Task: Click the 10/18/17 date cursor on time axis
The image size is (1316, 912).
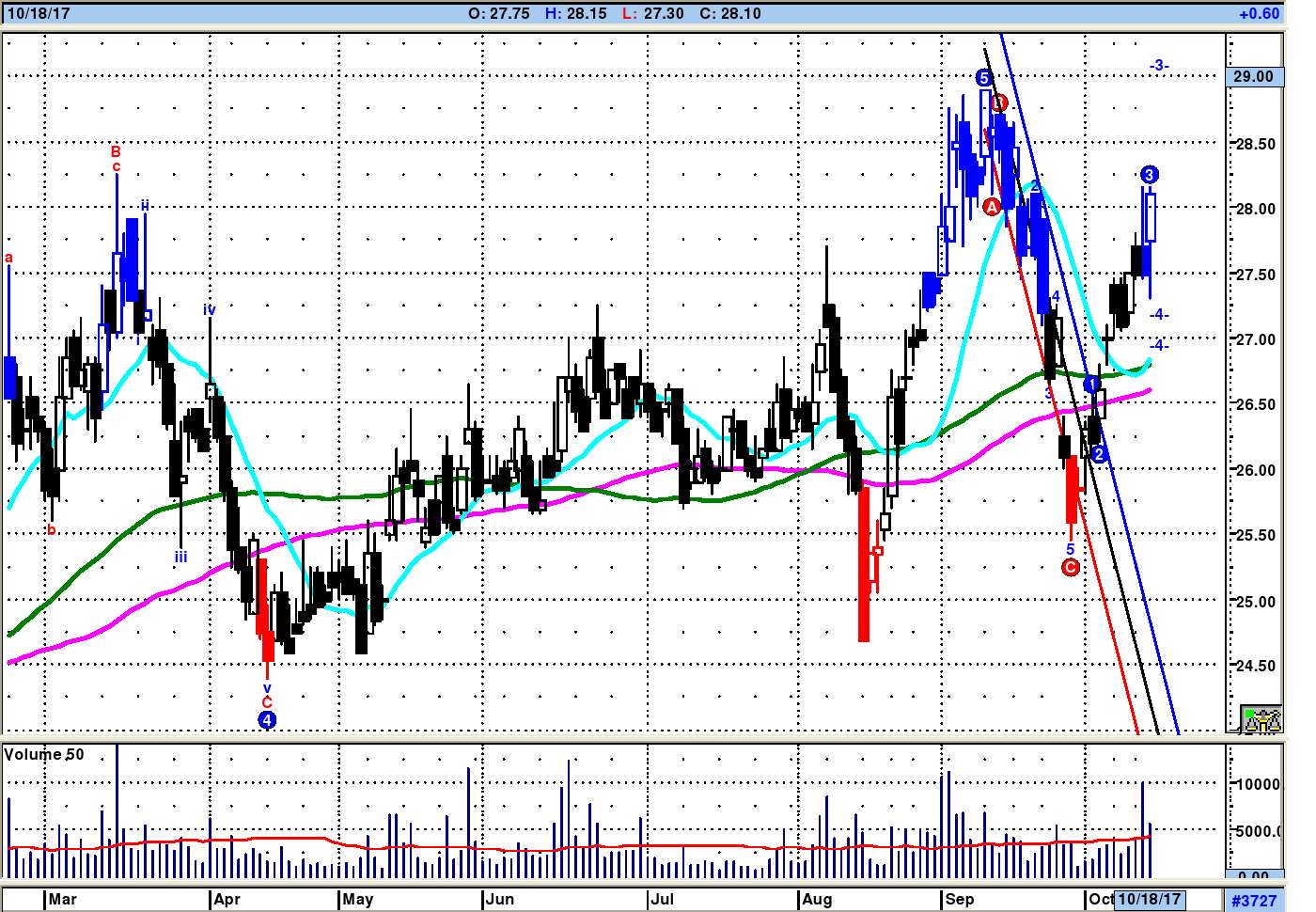Action: pos(1150,899)
